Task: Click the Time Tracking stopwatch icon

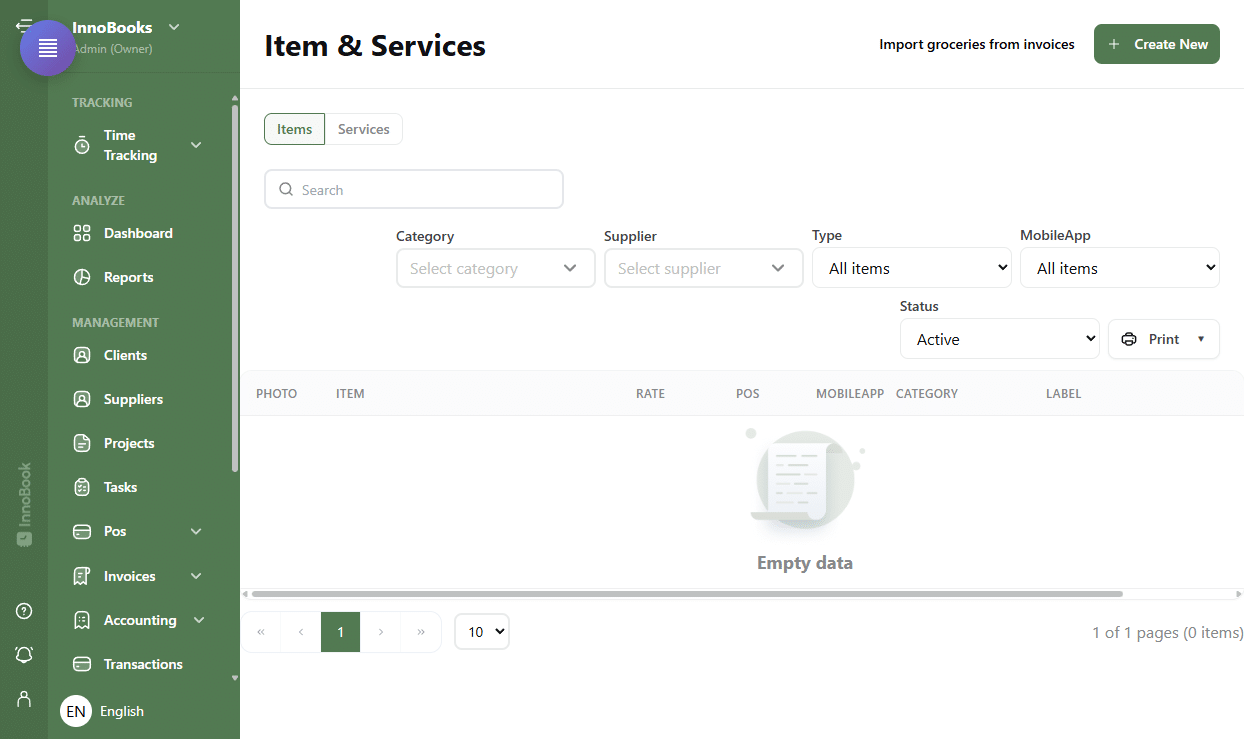Action: pyautogui.click(x=82, y=145)
